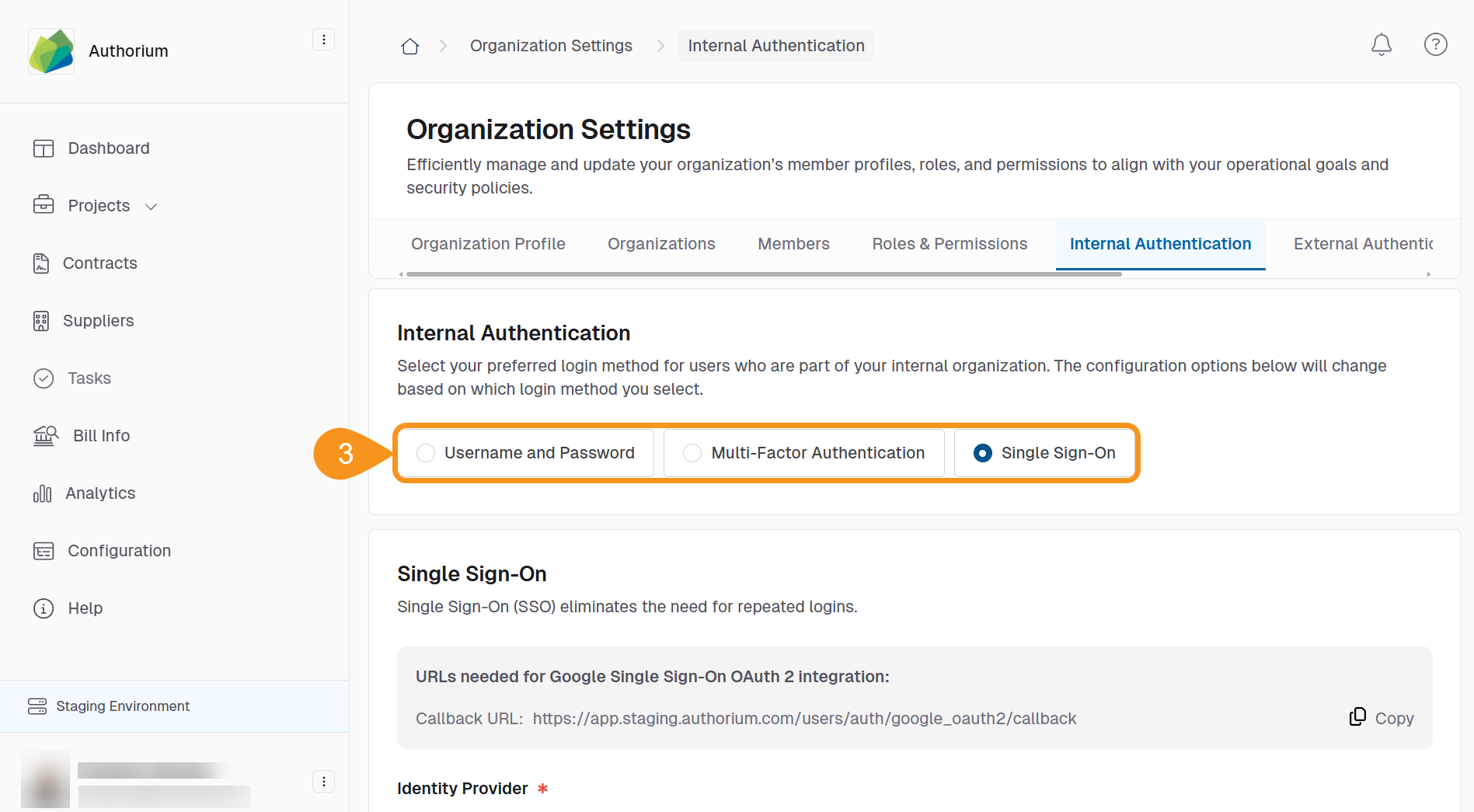Select the Analytics sidebar icon
The width and height of the screenshot is (1474, 812).
(42, 493)
